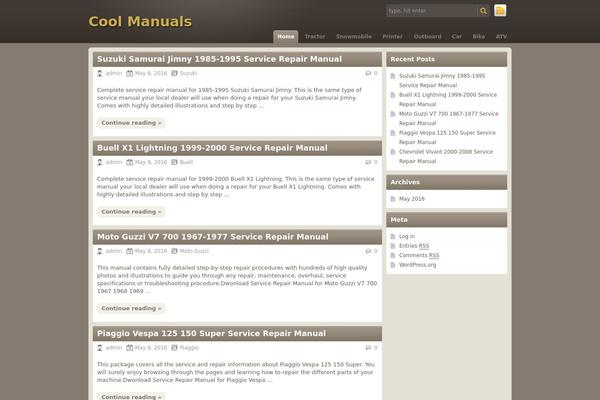Click the calendar icon on Piaggio Vespa post
This screenshot has height=400, width=600.
(130, 348)
